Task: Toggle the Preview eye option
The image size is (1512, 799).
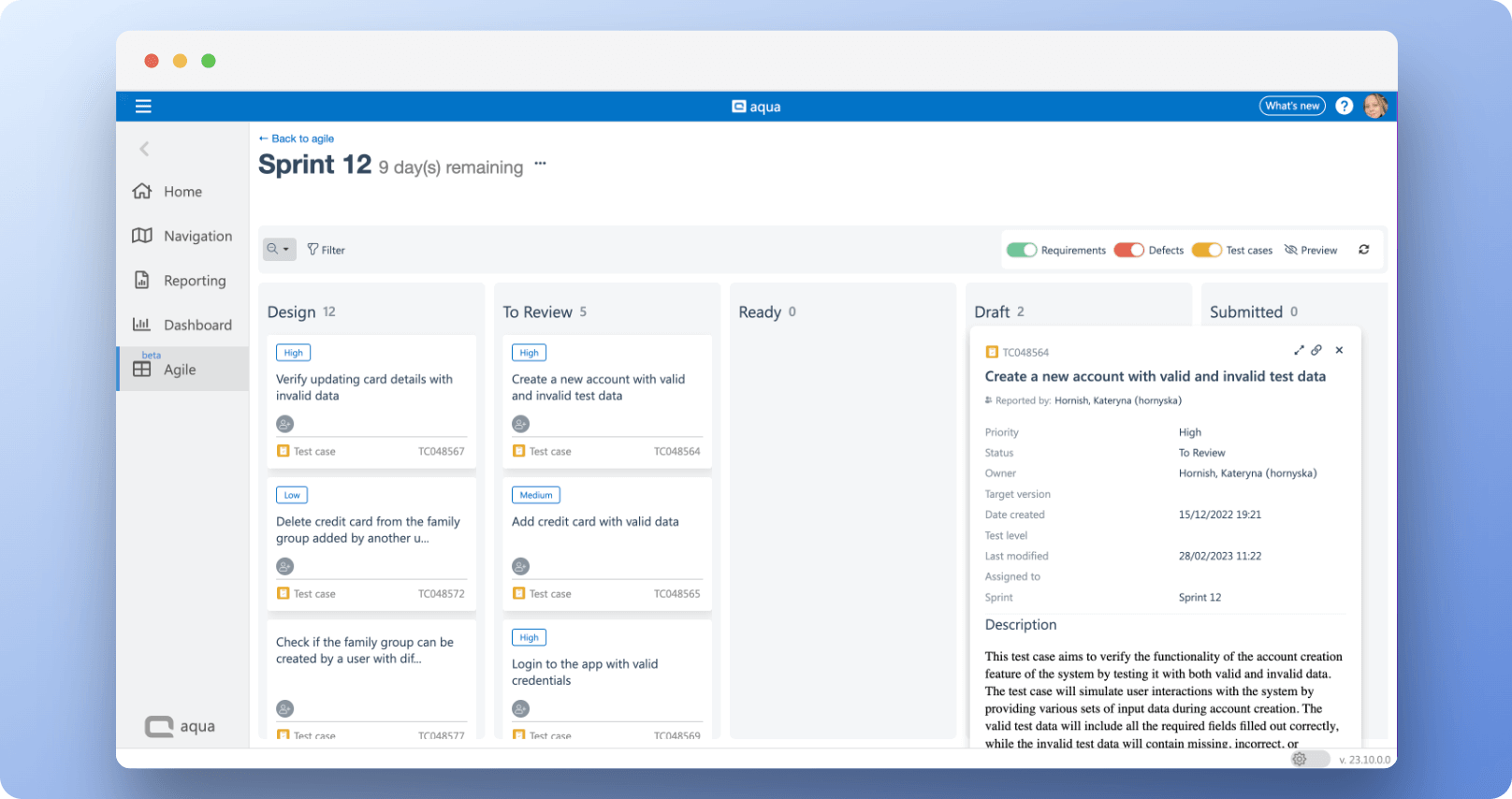Action: (x=1311, y=250)
